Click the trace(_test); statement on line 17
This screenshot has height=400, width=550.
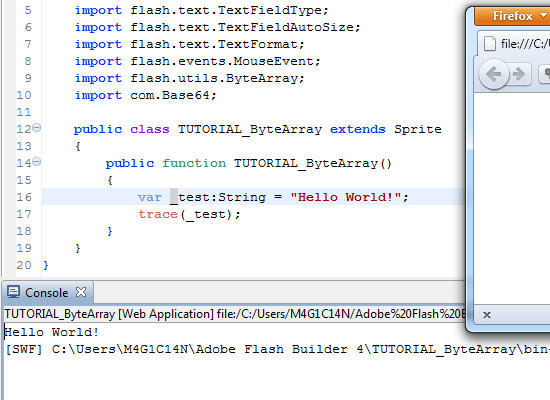189,214
